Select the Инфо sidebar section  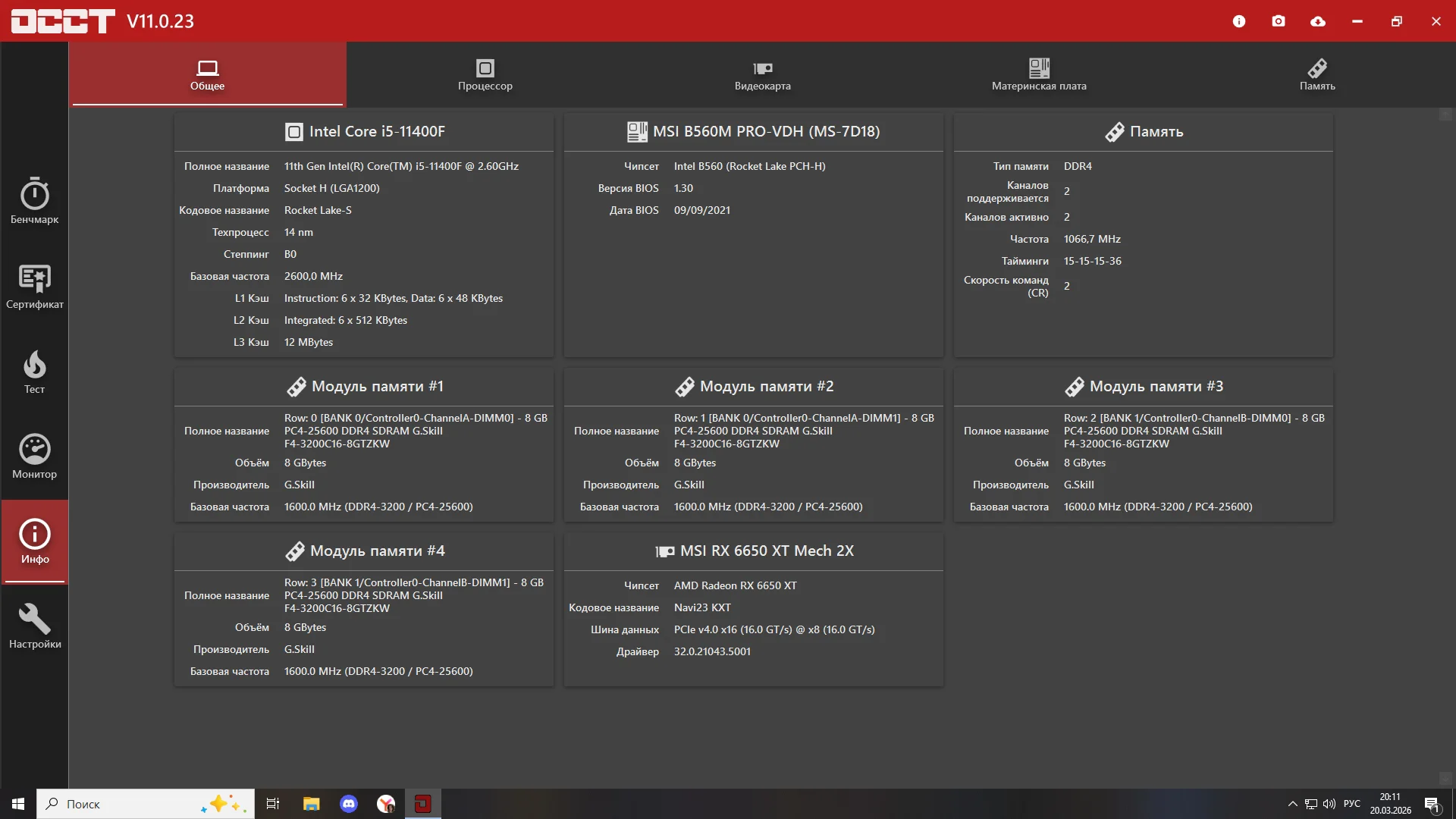[x=34, y=541]
